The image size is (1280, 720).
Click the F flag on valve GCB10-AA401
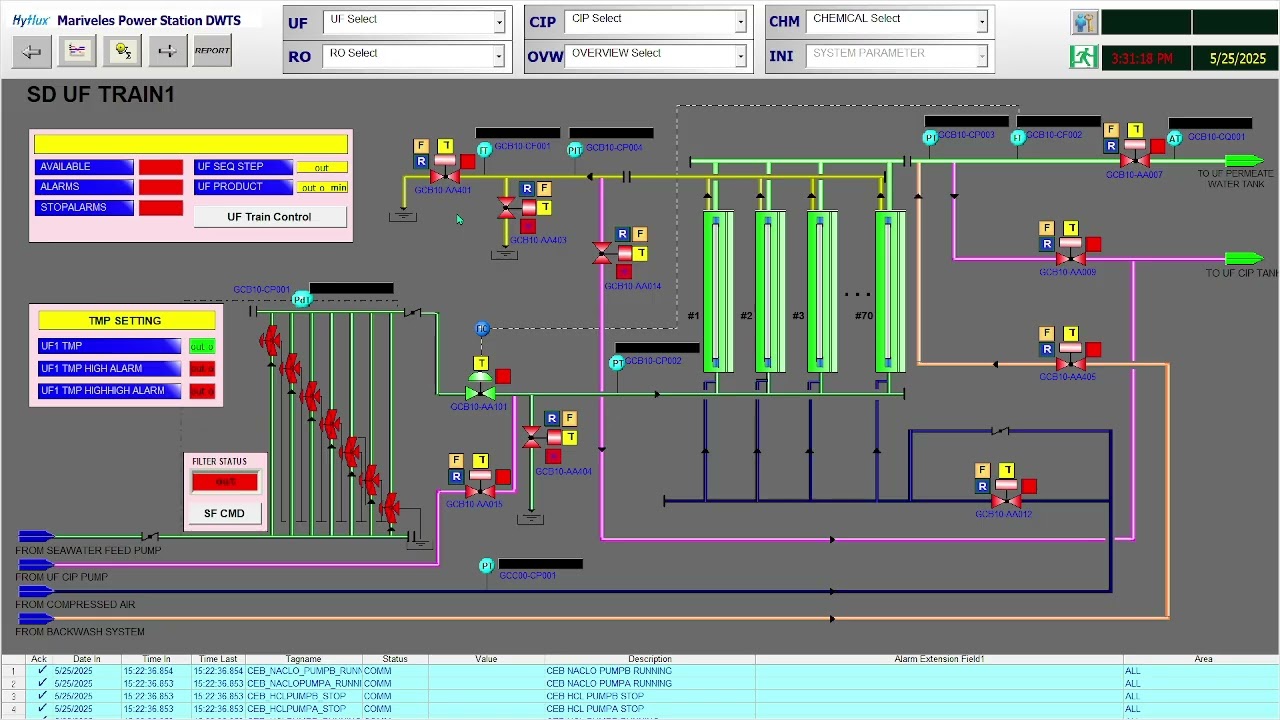pos(421,146)
